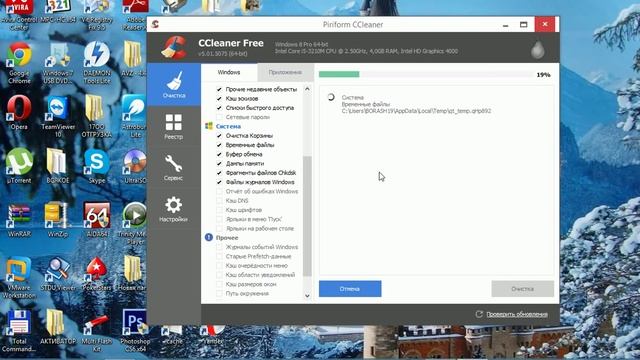The height and width of the screenshot is (360, 640).
Task: Open TeamViewer 10 desktop shortcut
Action: (x=58, y=117)
